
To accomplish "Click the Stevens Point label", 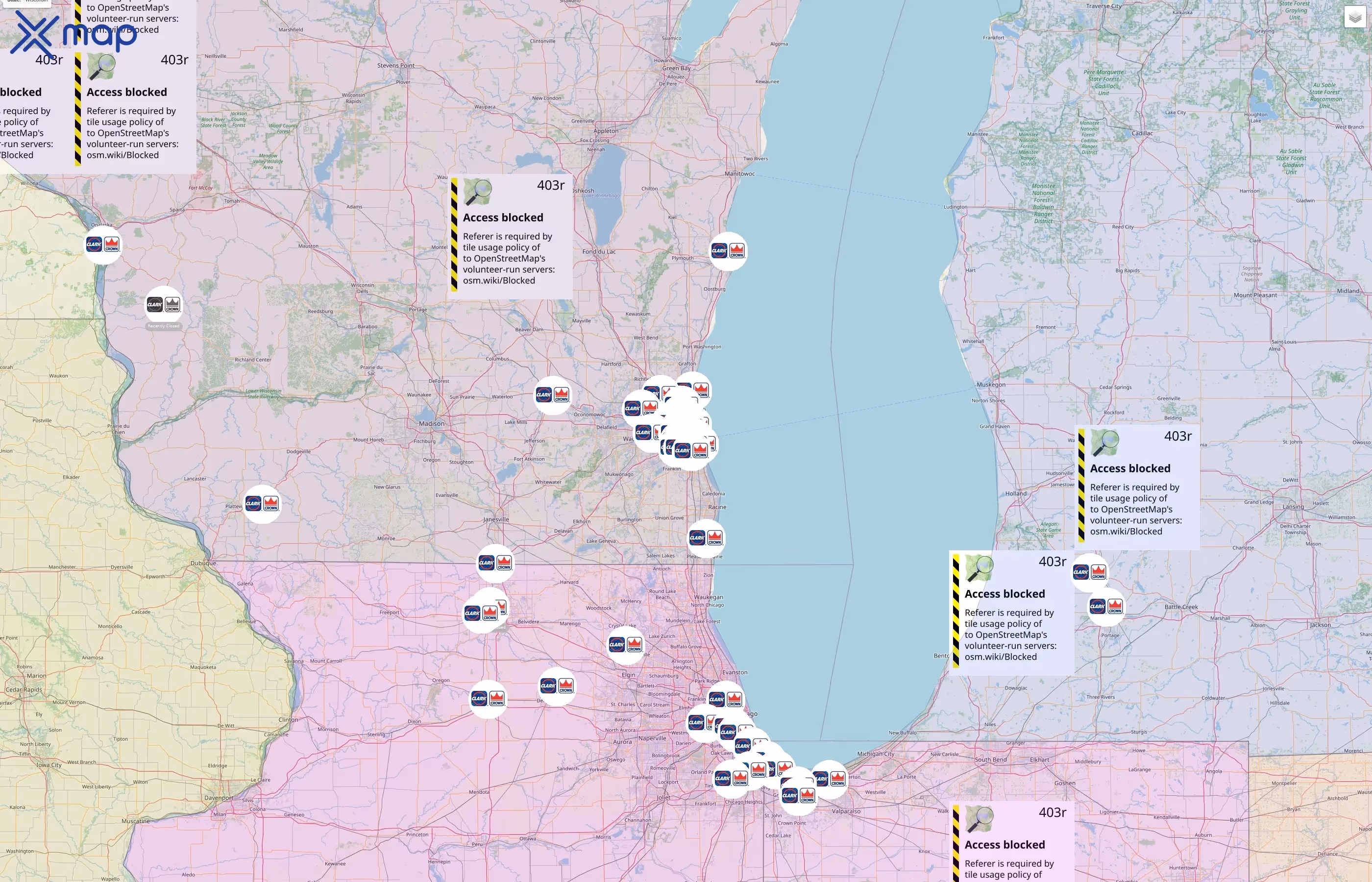I will (x=396, y=65).
